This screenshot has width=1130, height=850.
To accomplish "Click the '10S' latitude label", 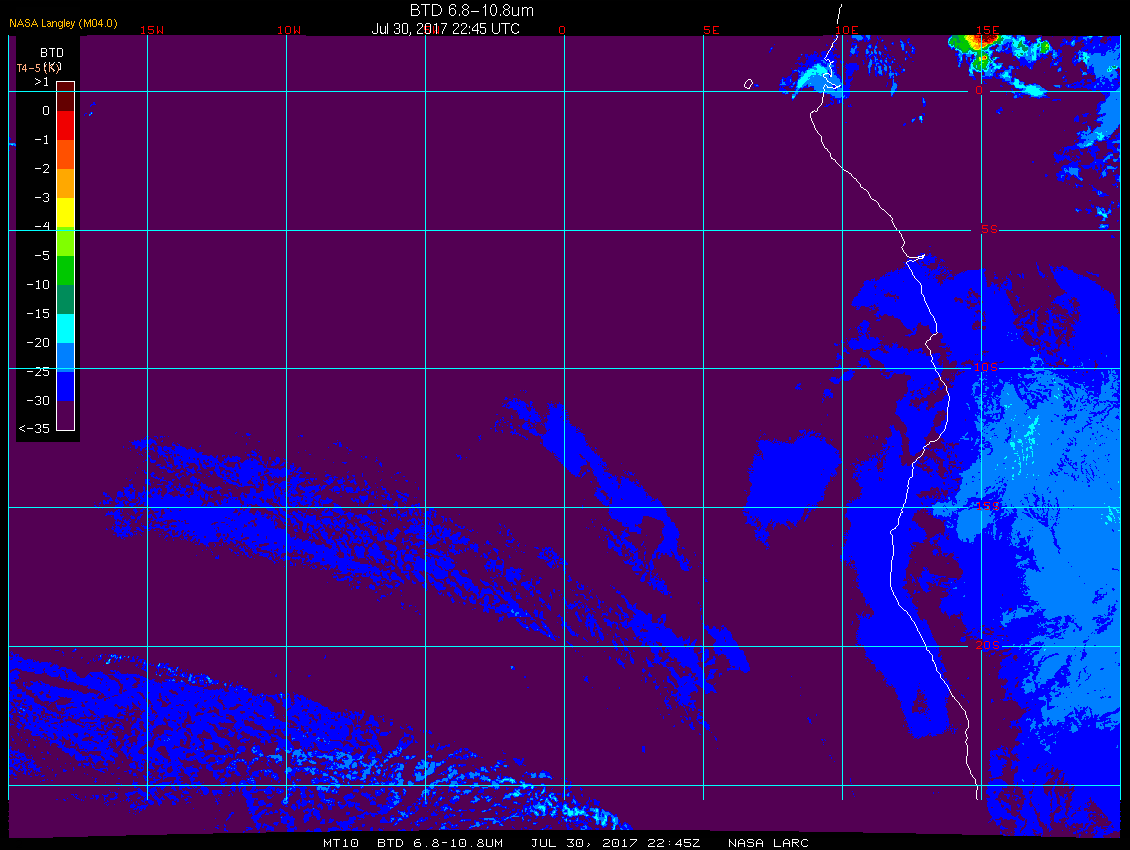I will coord(986,368).
